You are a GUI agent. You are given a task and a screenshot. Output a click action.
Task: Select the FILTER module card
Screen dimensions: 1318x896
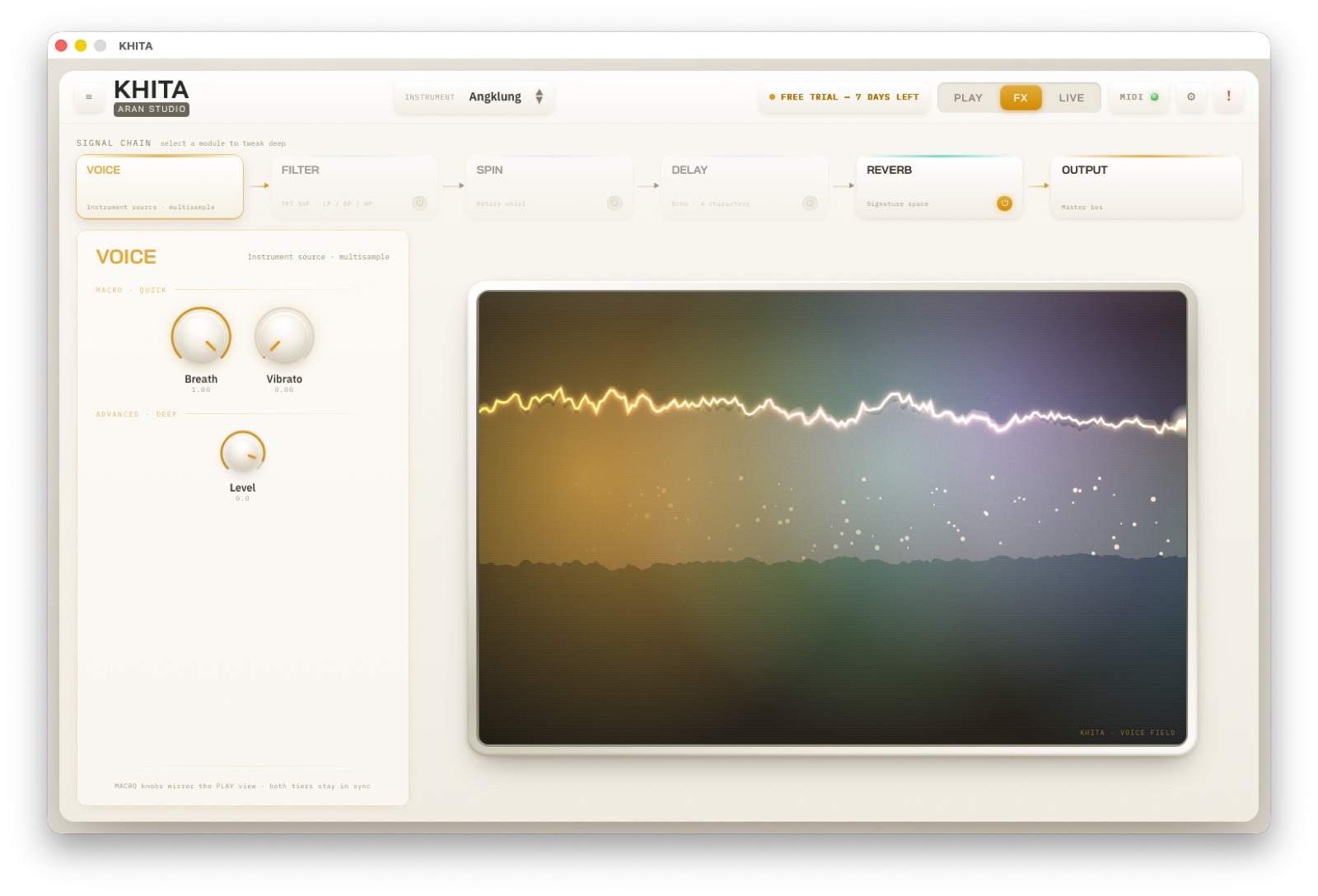click(x=354, y=187)
